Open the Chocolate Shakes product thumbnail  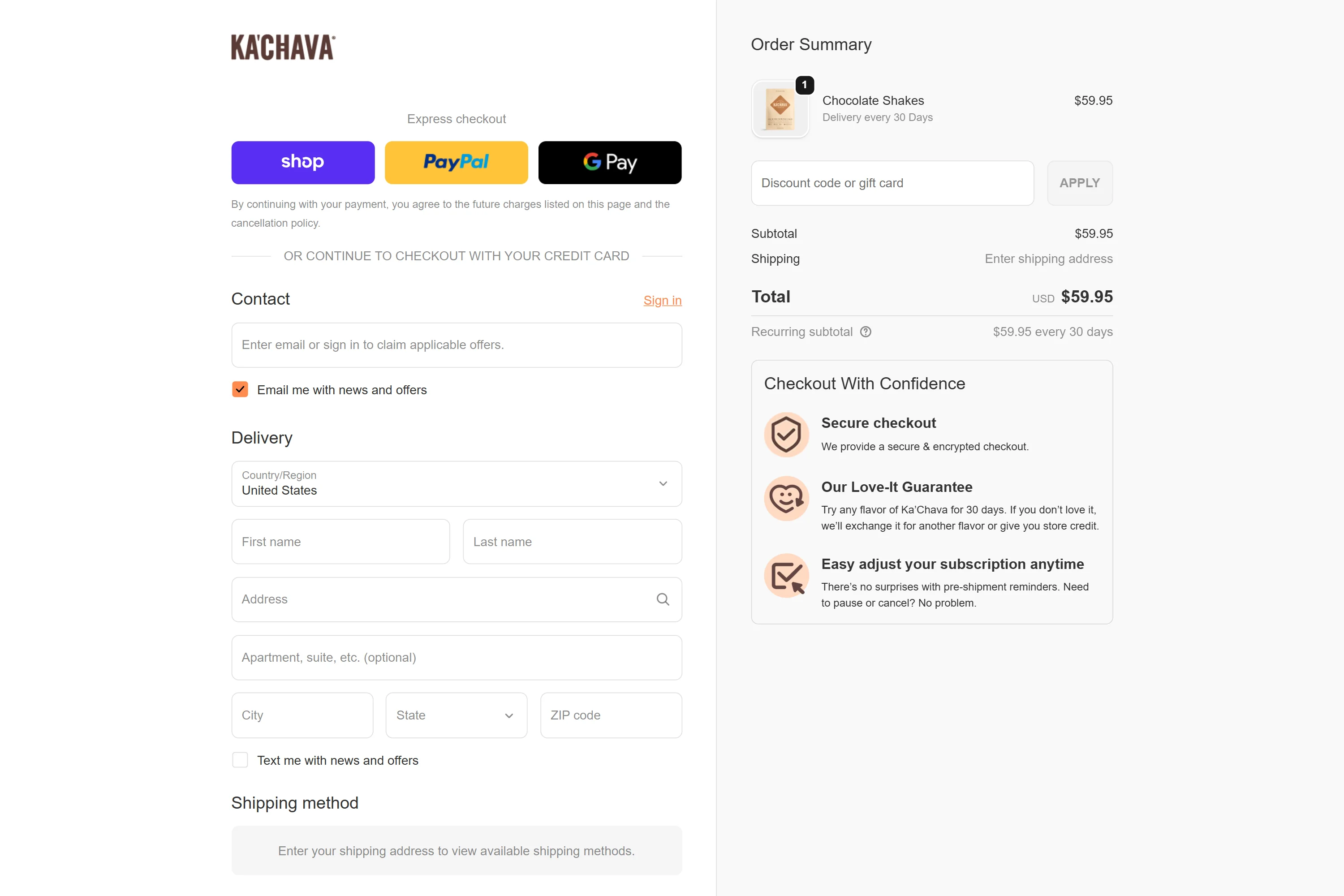780,108
